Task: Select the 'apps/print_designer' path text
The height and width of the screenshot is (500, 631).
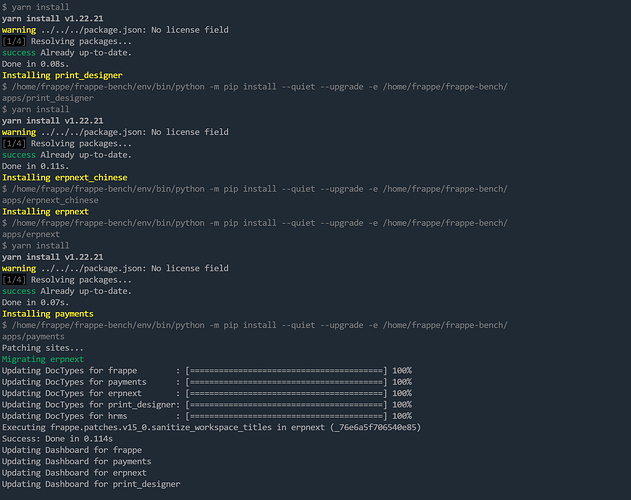Action: tap(48, 98)
